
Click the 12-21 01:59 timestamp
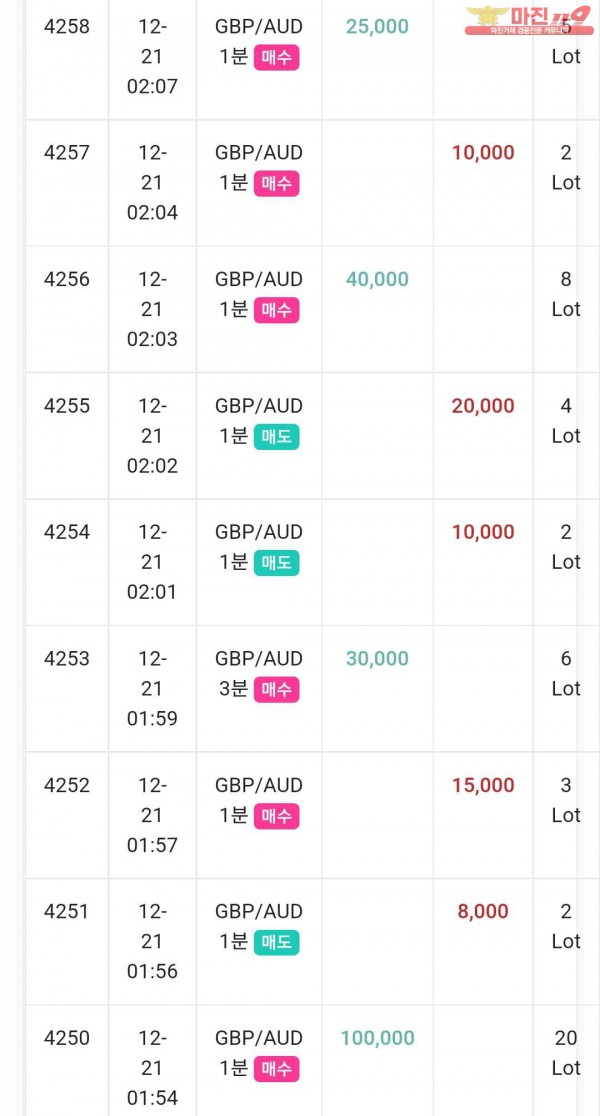coord(152,689)
